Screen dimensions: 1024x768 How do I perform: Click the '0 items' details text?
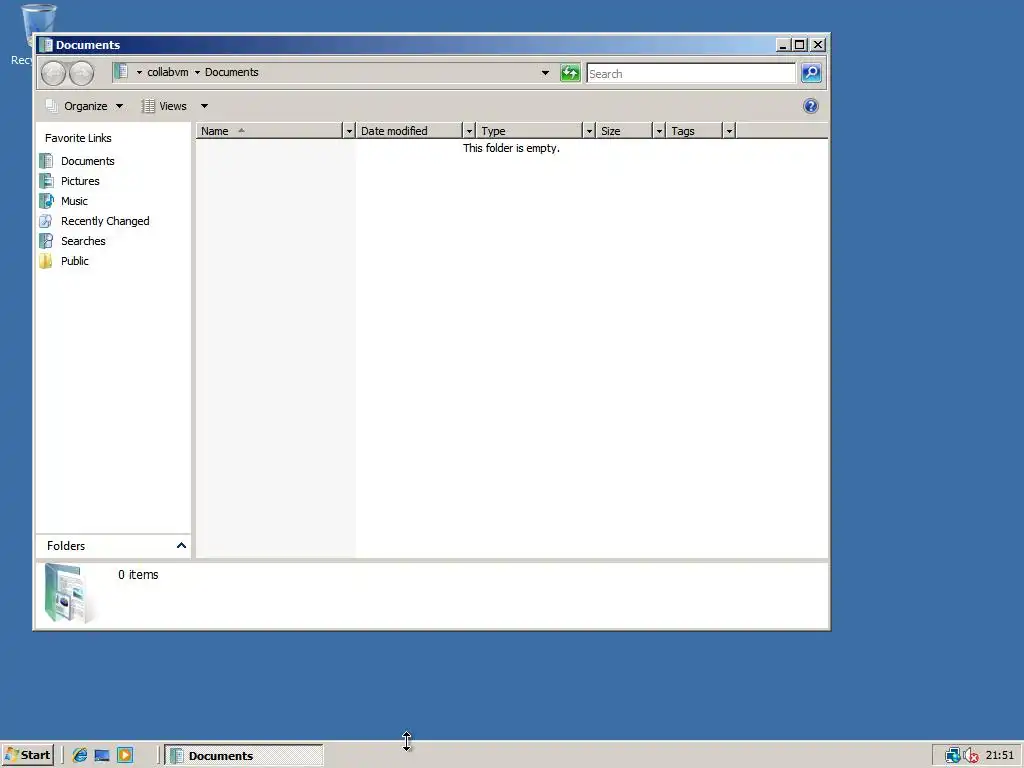[x=138, y=575]
